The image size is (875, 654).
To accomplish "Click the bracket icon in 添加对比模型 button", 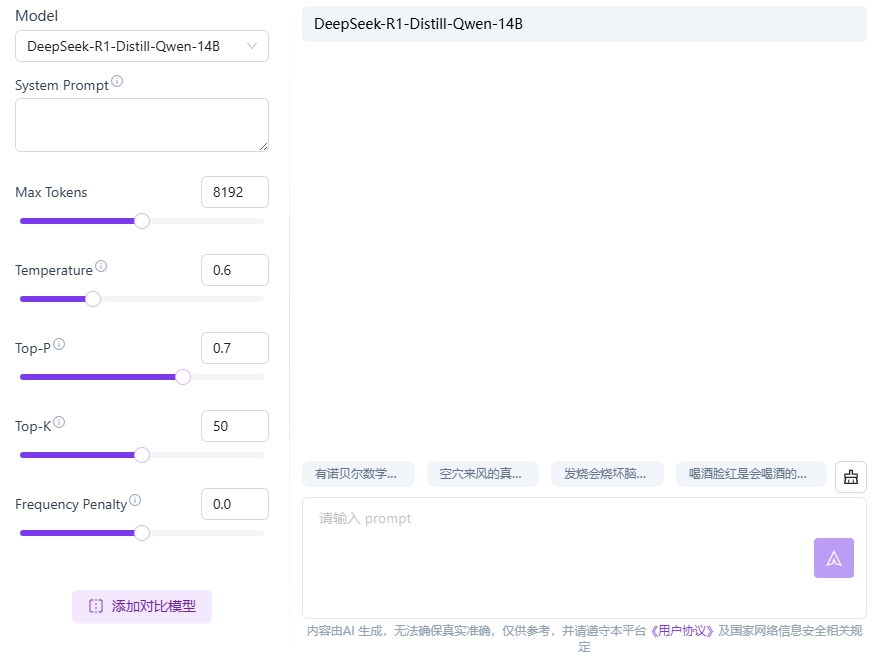I will (95, 607).
